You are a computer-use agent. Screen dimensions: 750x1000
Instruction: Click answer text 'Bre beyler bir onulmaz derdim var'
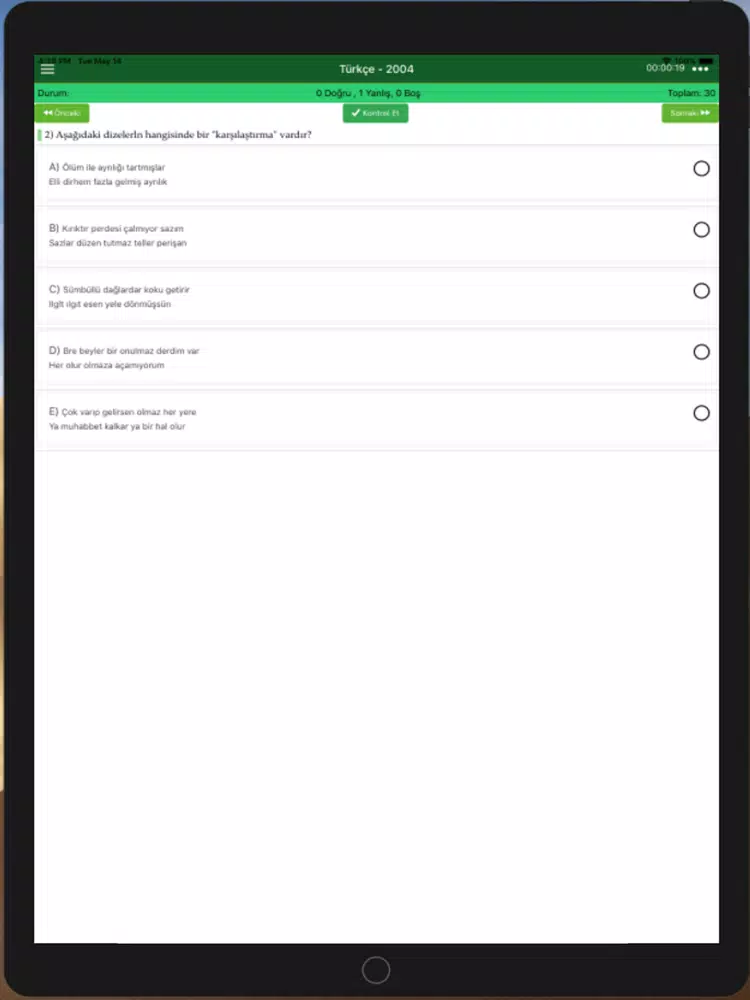(131, 351)
